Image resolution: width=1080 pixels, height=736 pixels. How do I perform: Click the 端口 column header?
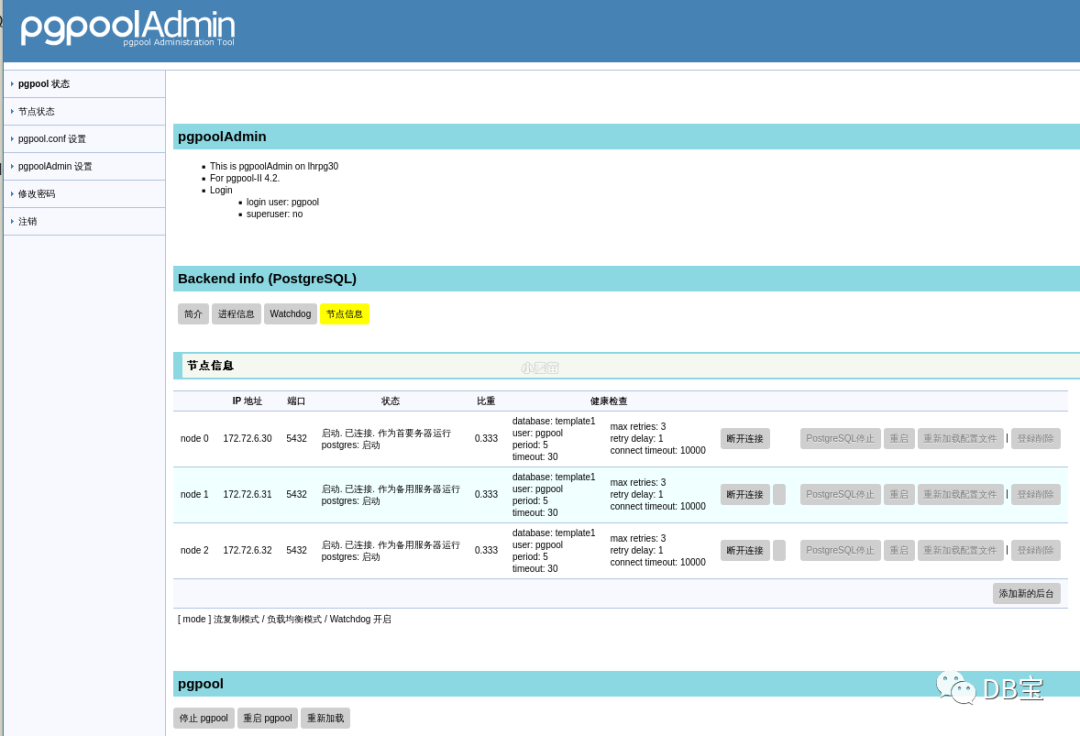296,401
